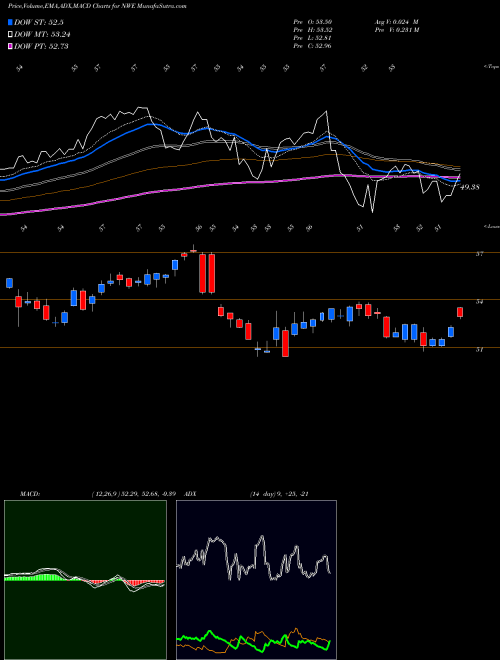The width and height of the screenshot is (500, 660).
Task: Click the ADX panel title
Action: [x=191, y=494]
